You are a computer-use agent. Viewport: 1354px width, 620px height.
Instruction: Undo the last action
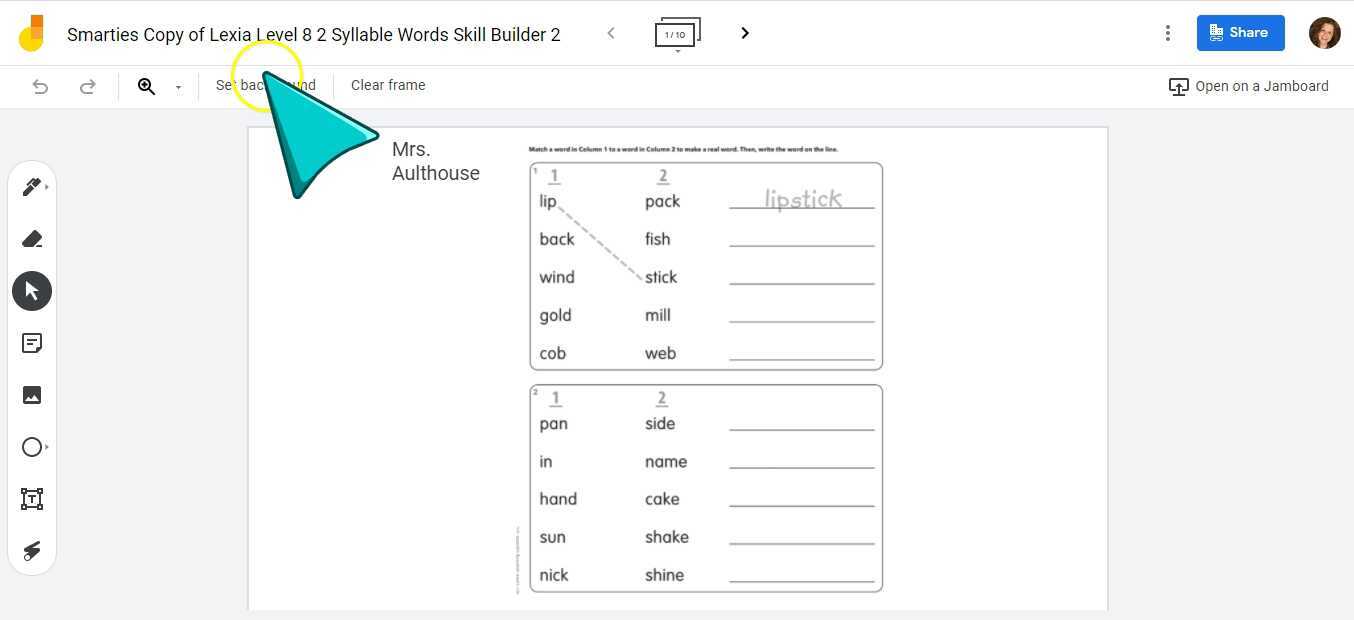tap(40, 86)
